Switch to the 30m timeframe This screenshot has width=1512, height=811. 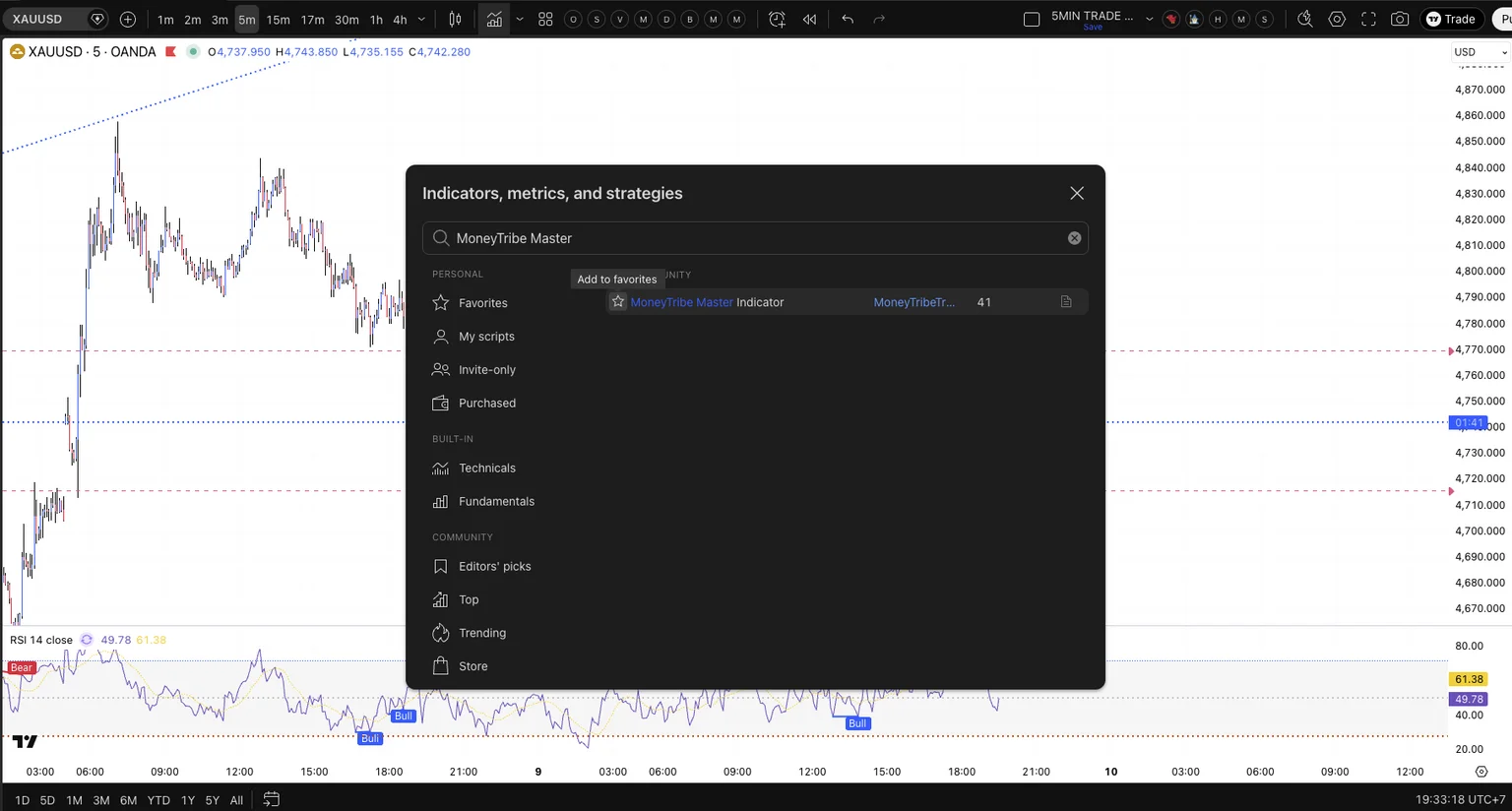point(346,19)
